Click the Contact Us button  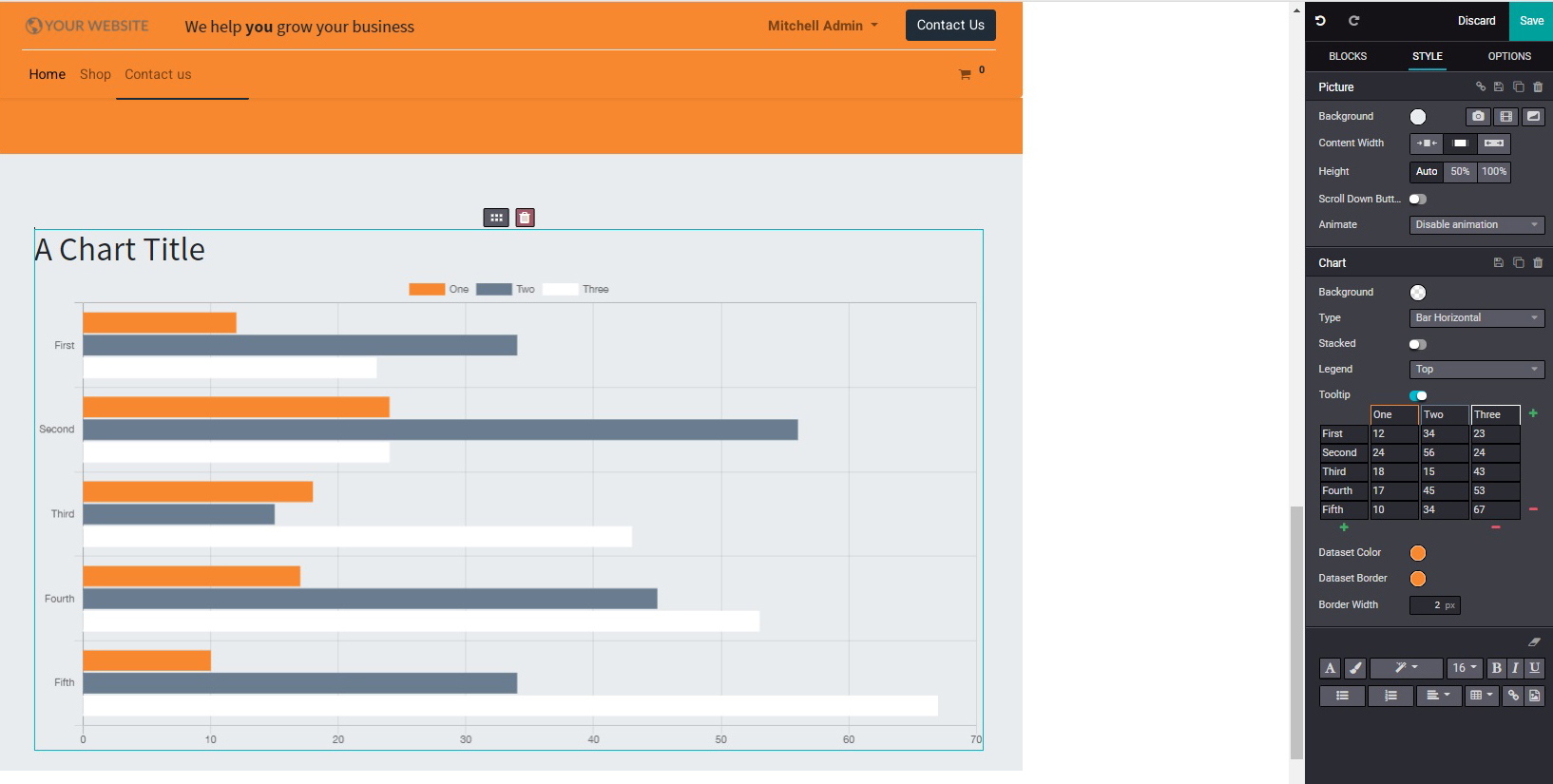point(949,26)
